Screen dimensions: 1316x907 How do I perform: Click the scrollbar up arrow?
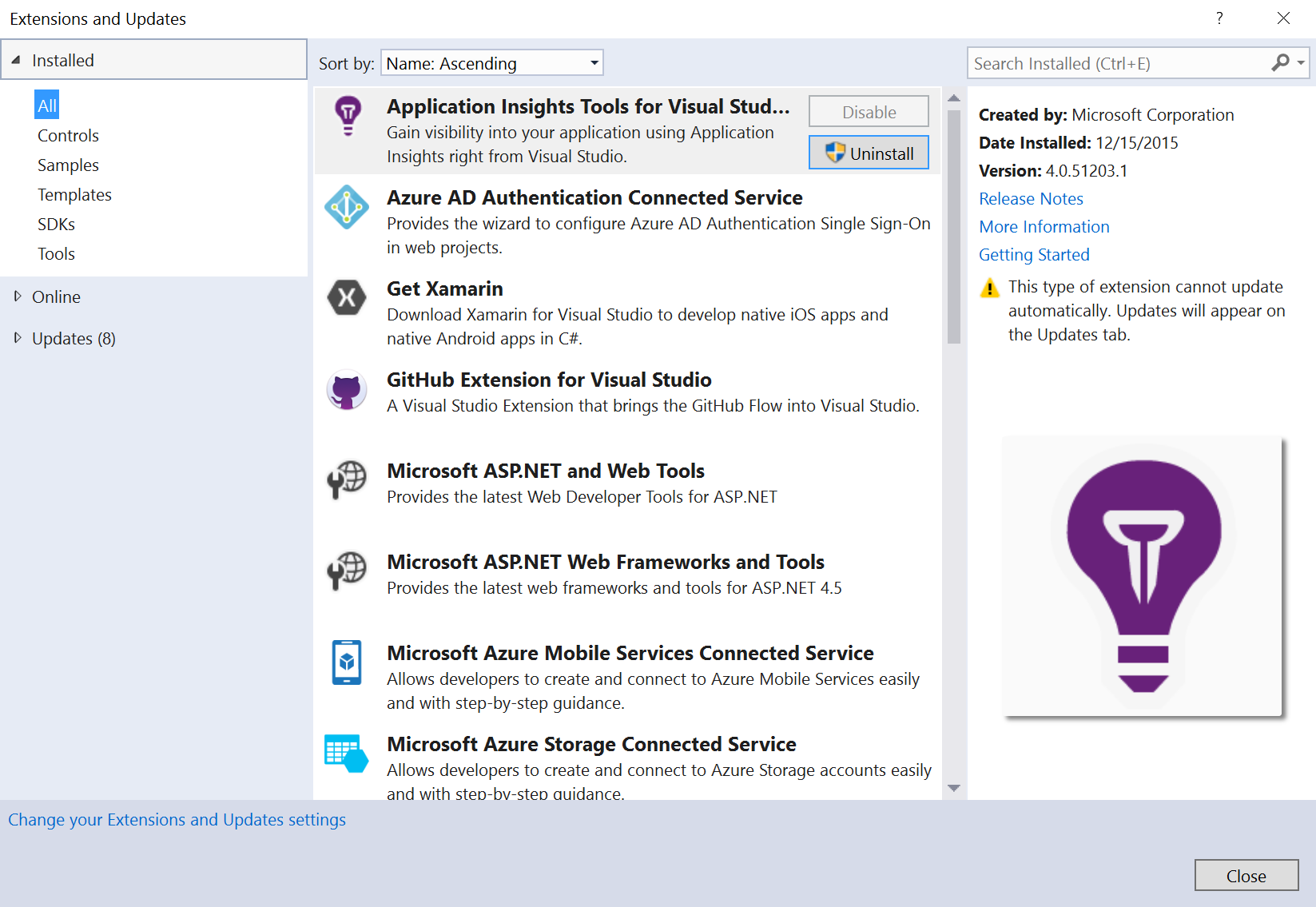tap(953, 98)
